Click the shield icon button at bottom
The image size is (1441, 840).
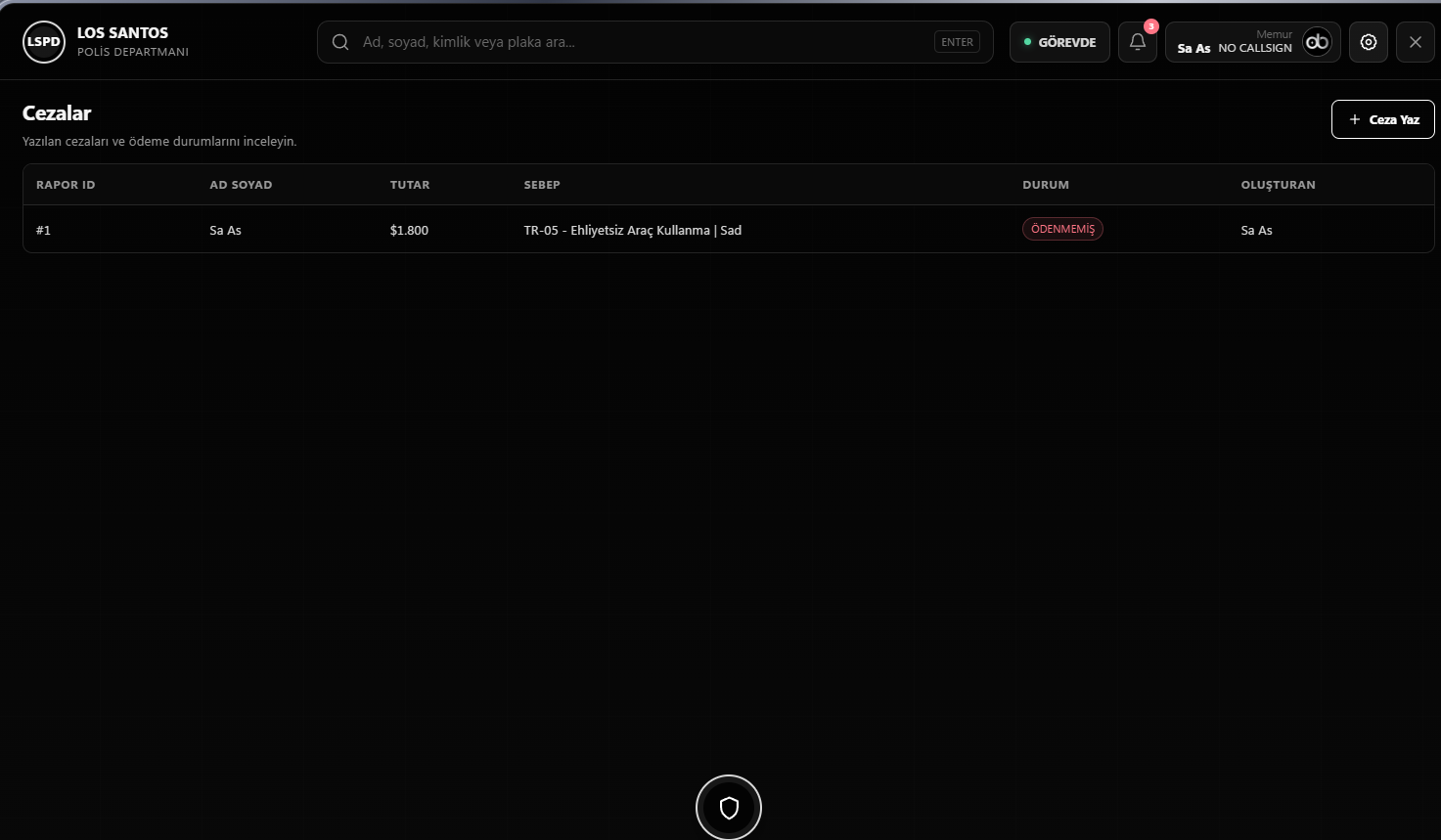click(x=729, y=808)
